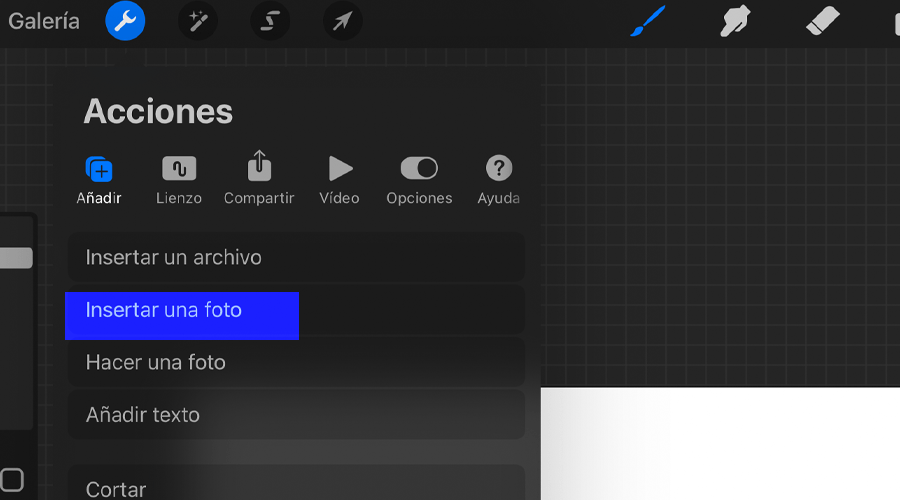Click the sidebar brush slider handle

[x=16, y=258]
